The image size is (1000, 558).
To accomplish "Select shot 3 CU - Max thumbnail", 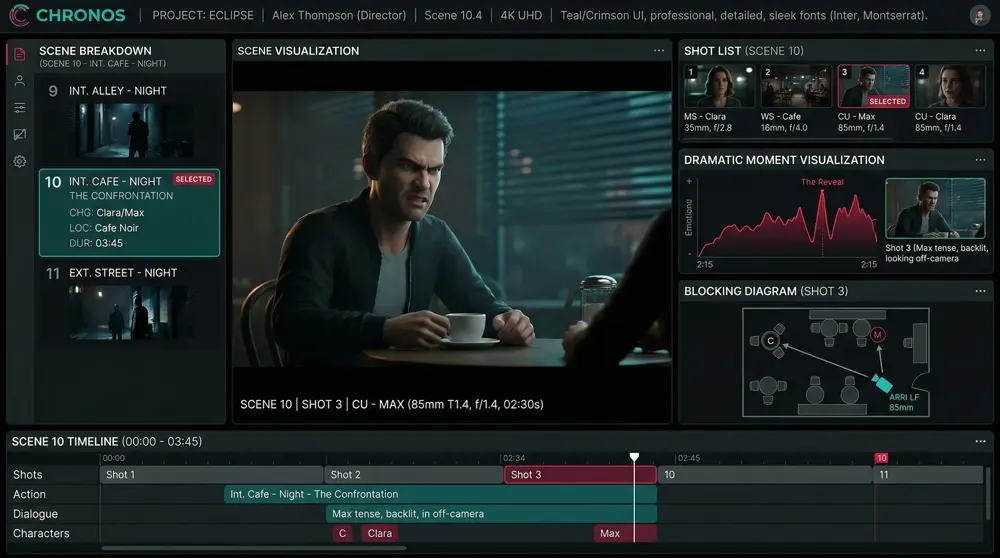I will tap(873, 86).
